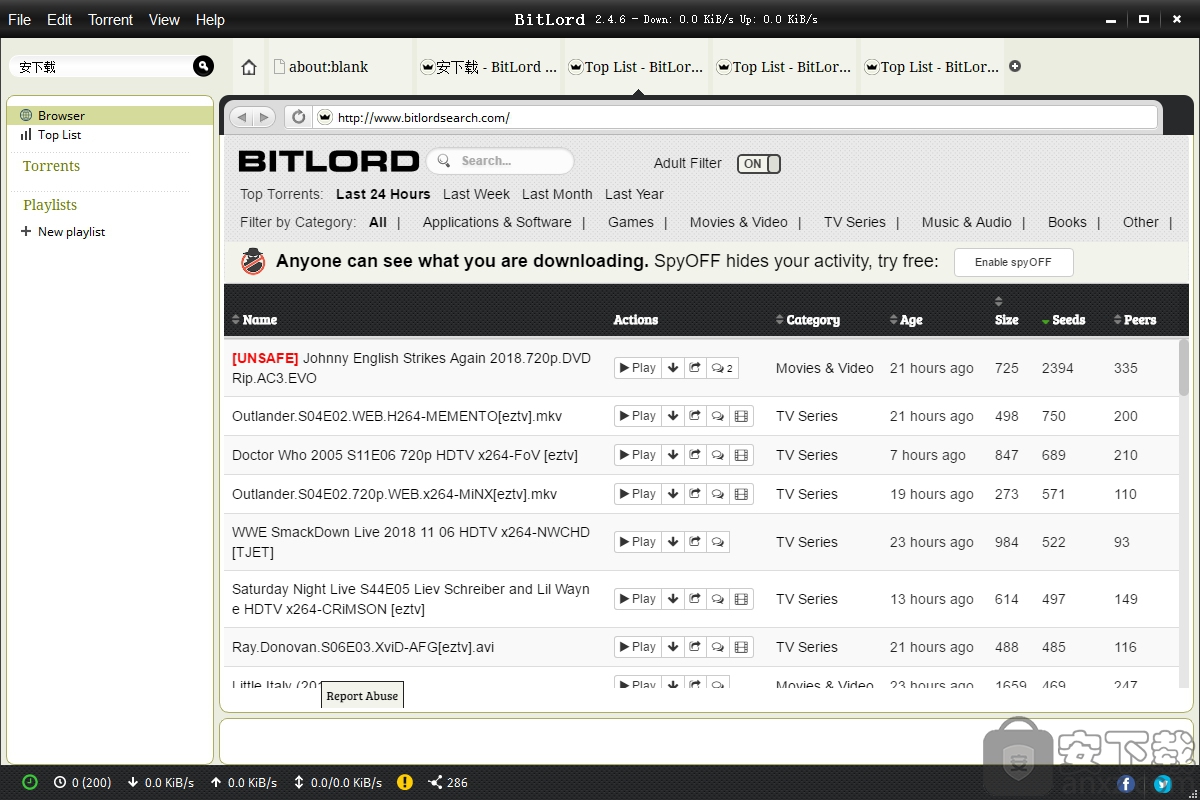Sort the table by Name column
Image resolution: width=1200 pixels, height=800 pixels.
coord(254,320)
